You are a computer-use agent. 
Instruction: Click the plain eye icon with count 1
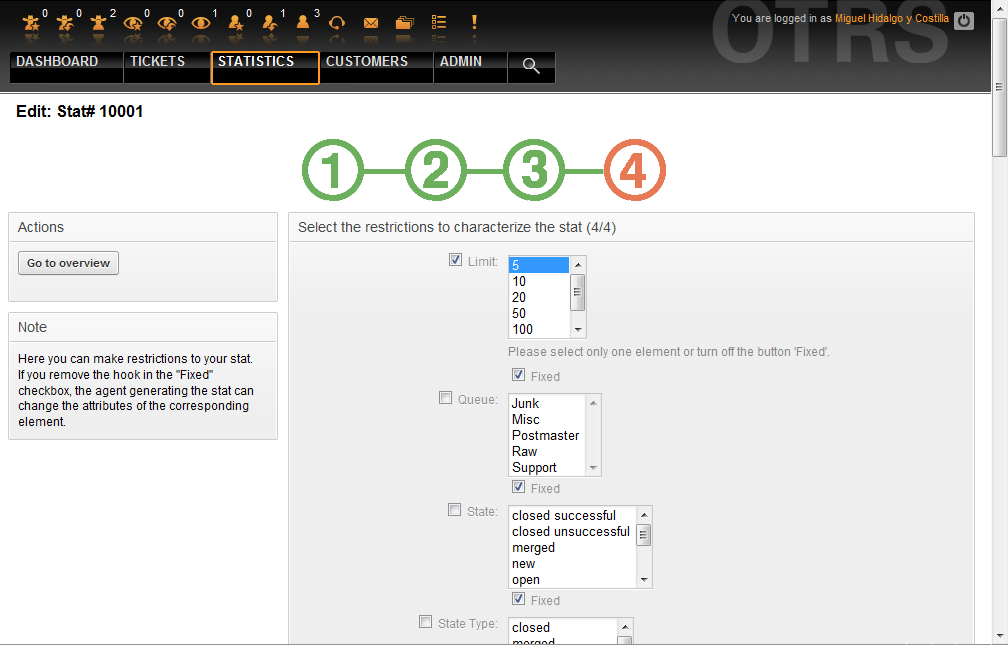[x=201, y=22]
